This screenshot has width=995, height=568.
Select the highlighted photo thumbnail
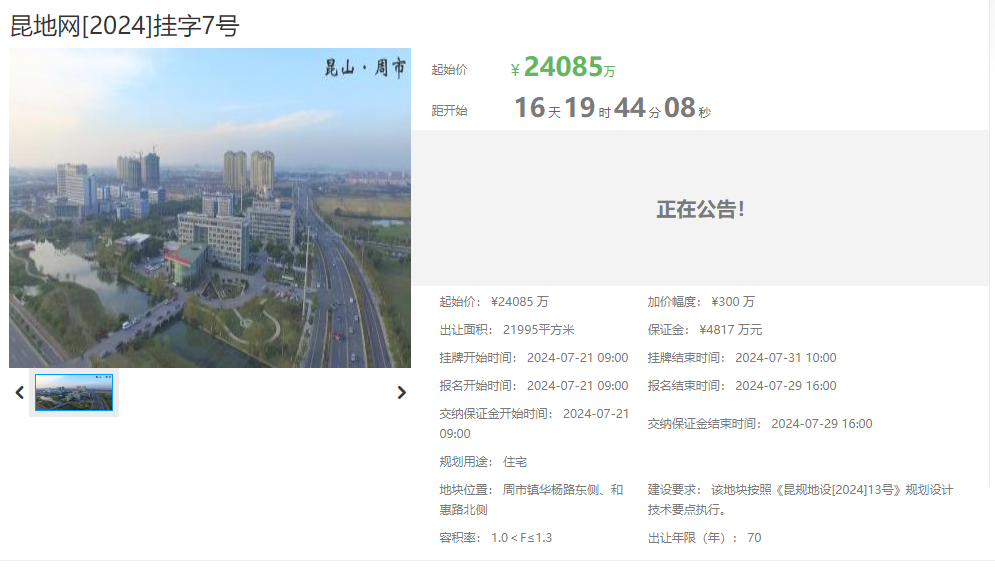[x=74, y=393]
